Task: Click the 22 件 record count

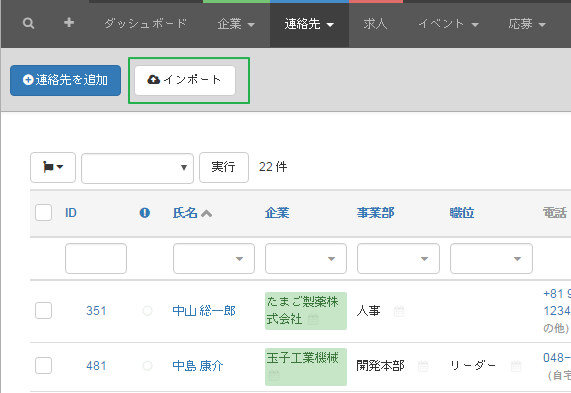Action: point(273,167)
